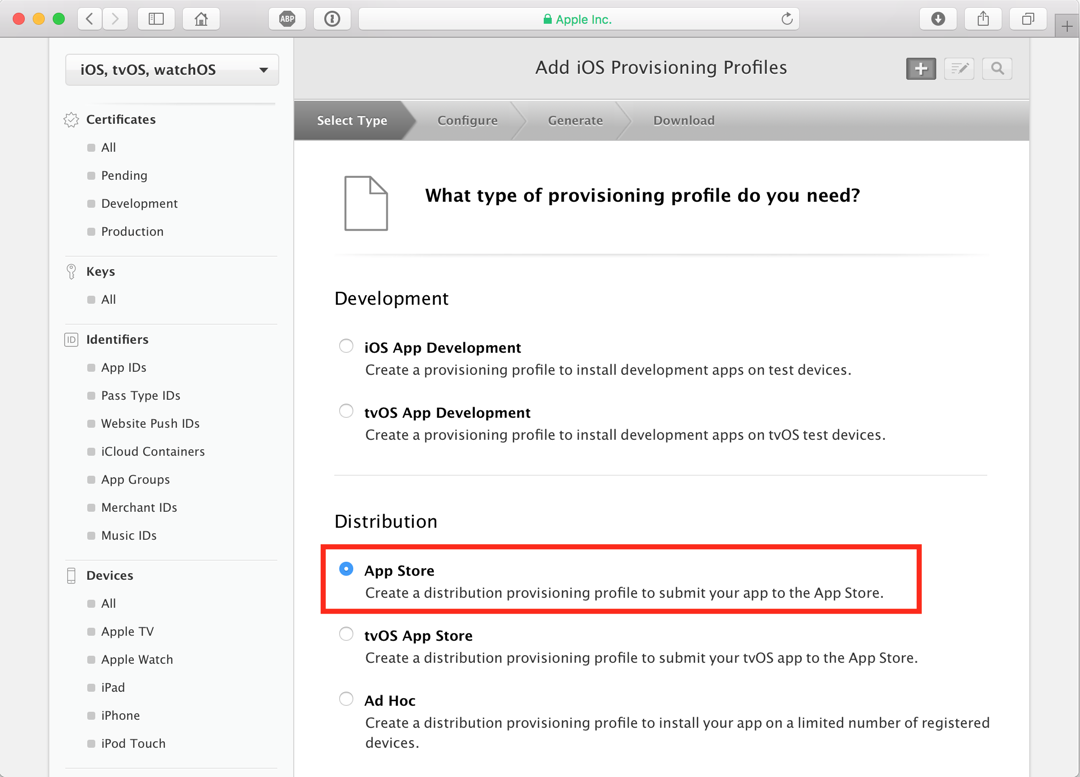
Task: Open Production certificates
Action: click(132, 231)
